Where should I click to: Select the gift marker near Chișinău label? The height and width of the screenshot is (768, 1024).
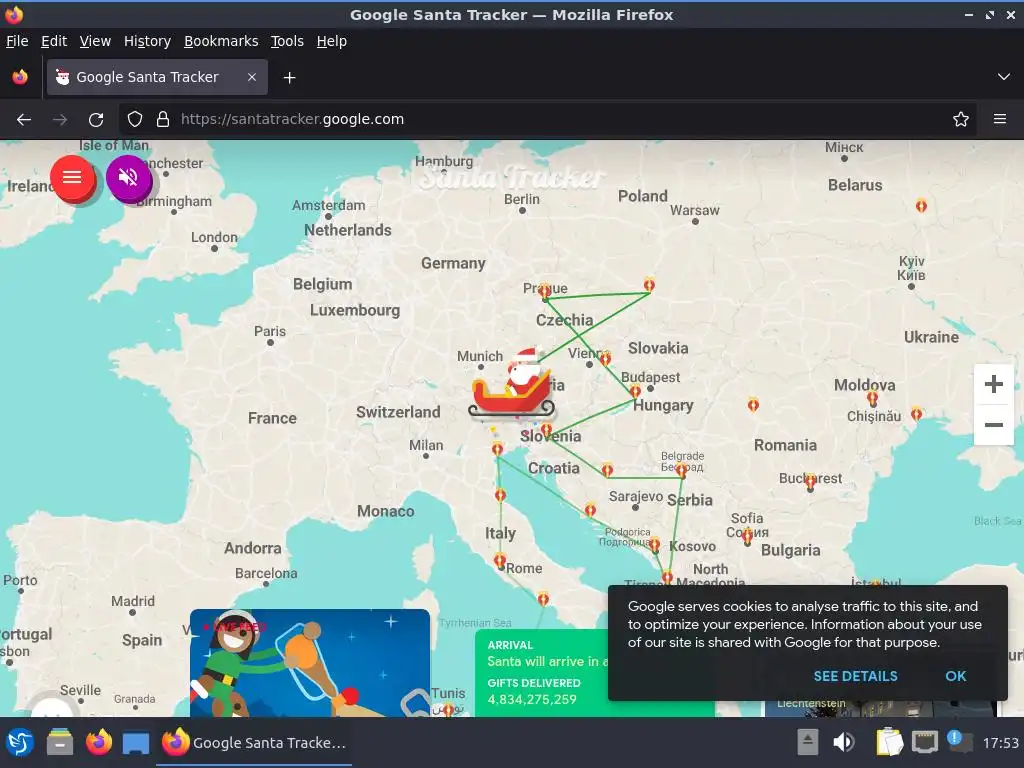coord(872,398)
